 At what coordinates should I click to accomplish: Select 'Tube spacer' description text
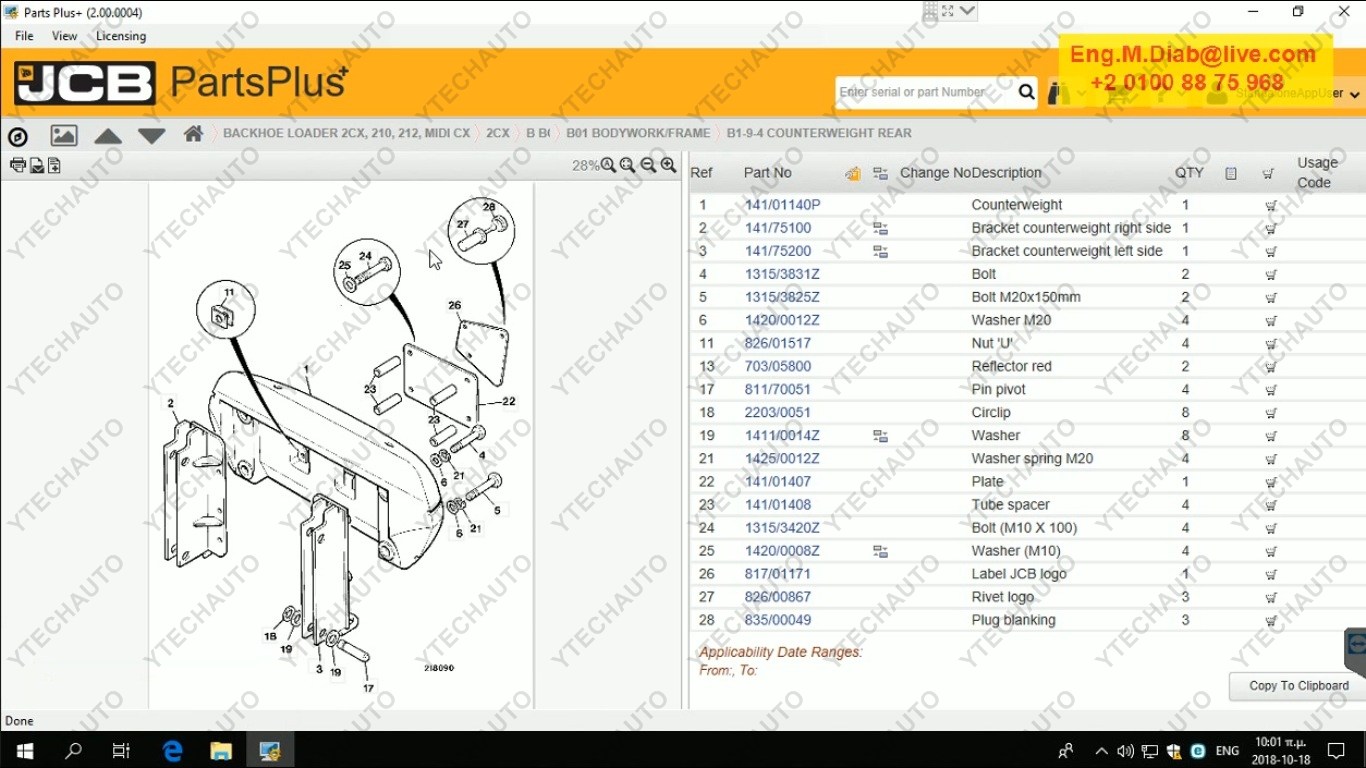coord(1010,505)
